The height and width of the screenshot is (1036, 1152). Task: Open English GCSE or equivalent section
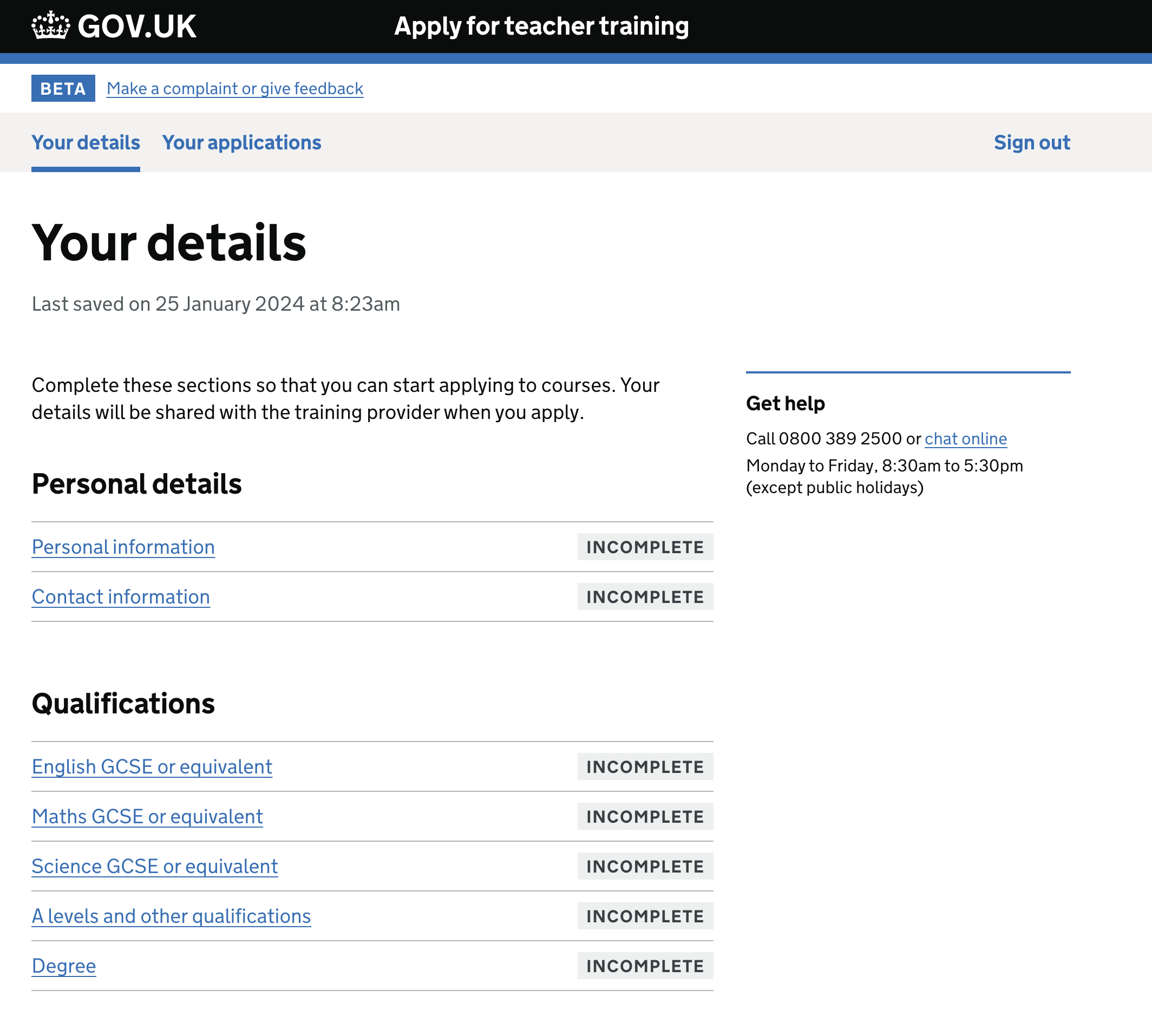pyautogui.click(x=152, y=767)
